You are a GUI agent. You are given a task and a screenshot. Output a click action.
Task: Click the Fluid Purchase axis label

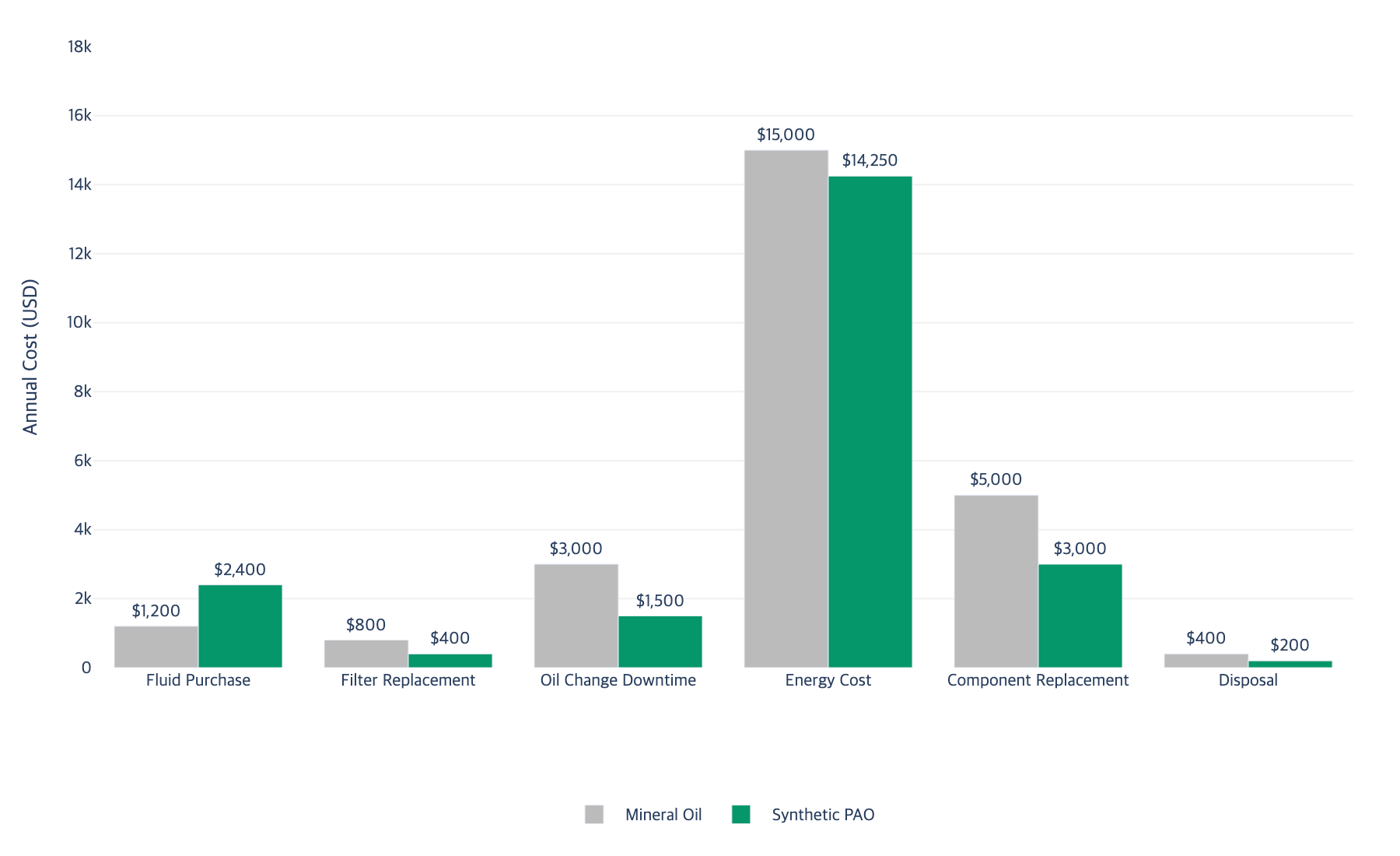(198, 680)
